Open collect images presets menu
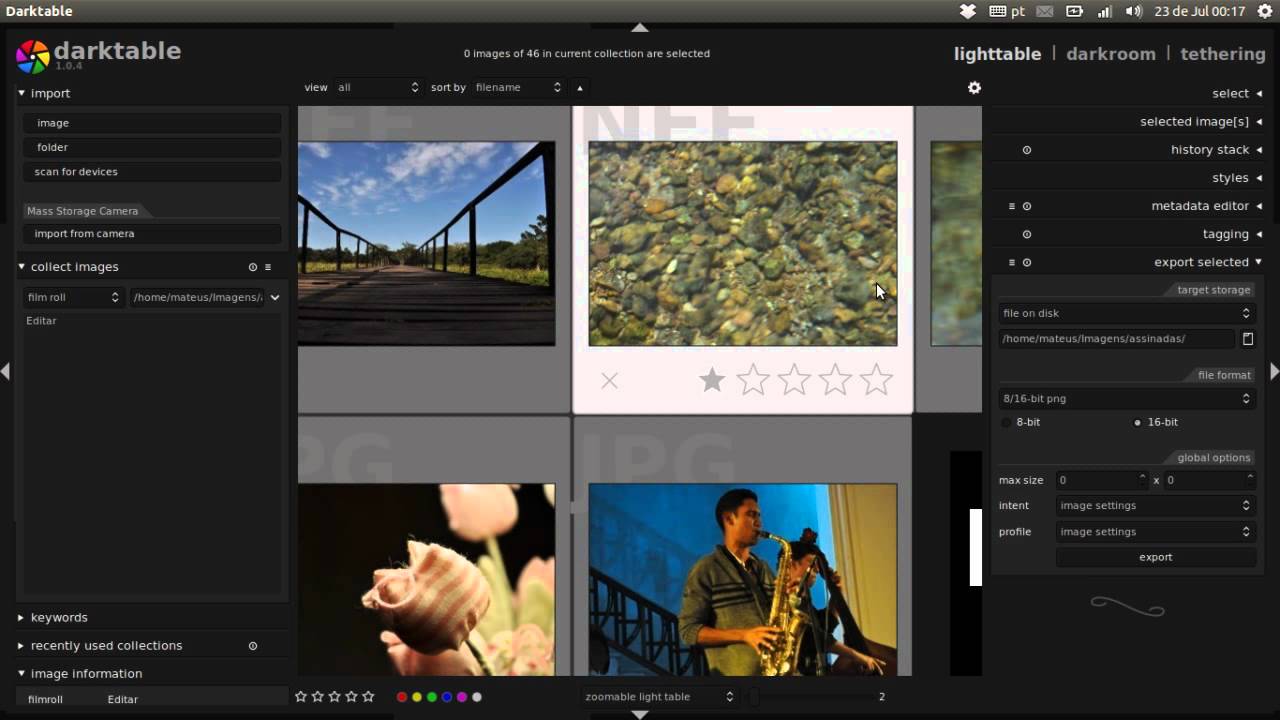This screenshot has width=1280, height=720. click(268, 267)
